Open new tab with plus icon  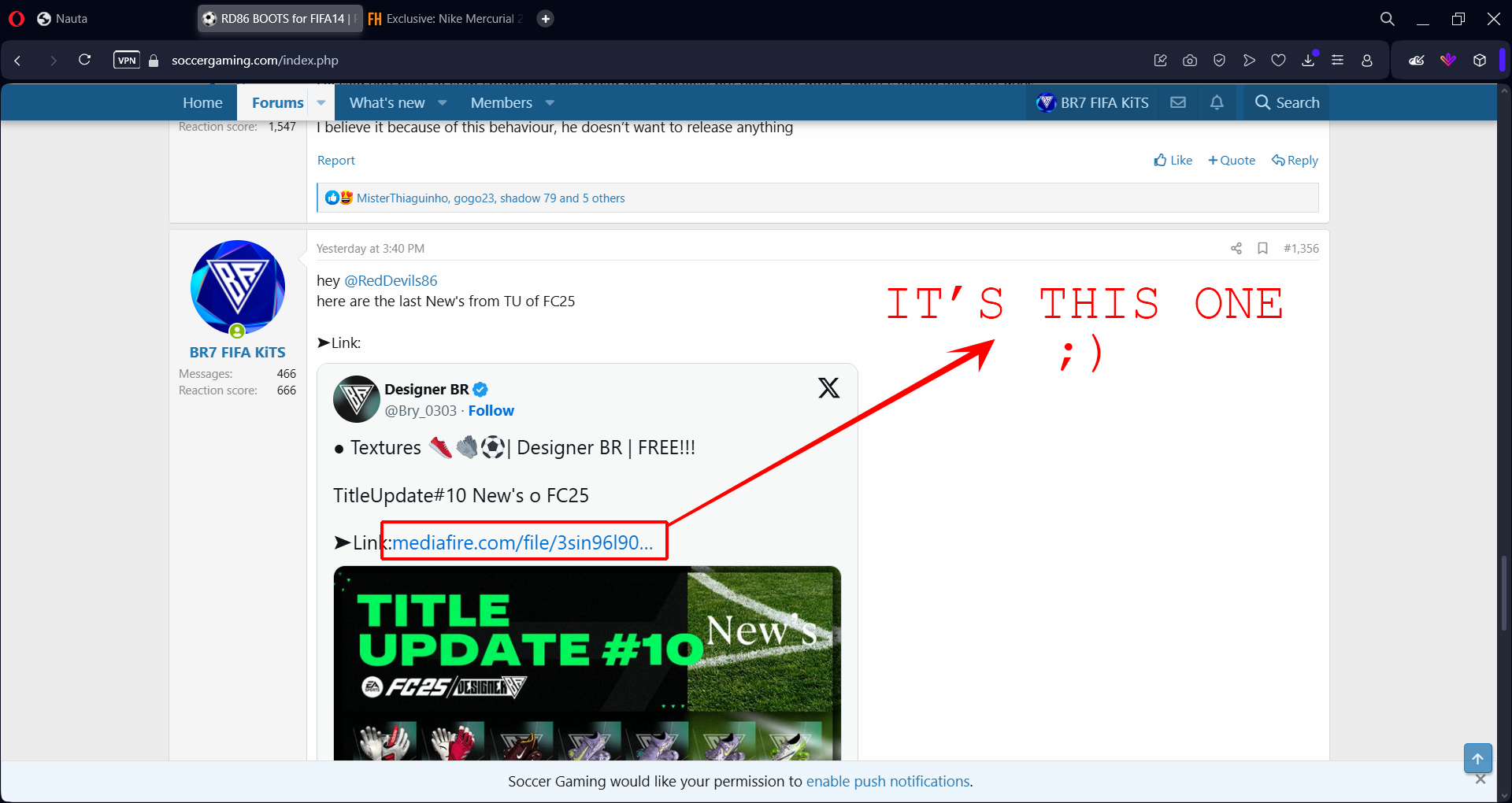(545, 18)
